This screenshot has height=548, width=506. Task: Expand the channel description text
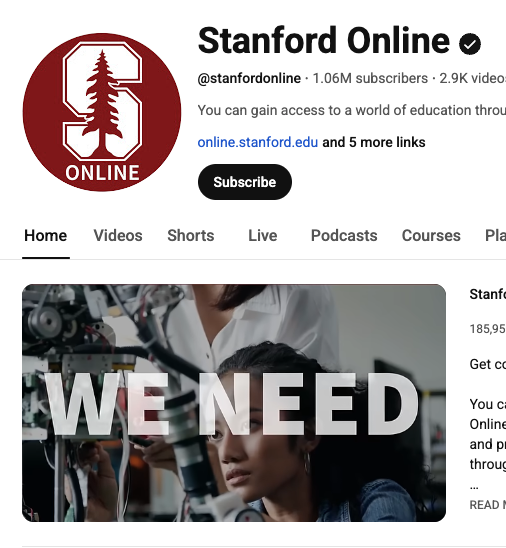(x=352, y=110)
